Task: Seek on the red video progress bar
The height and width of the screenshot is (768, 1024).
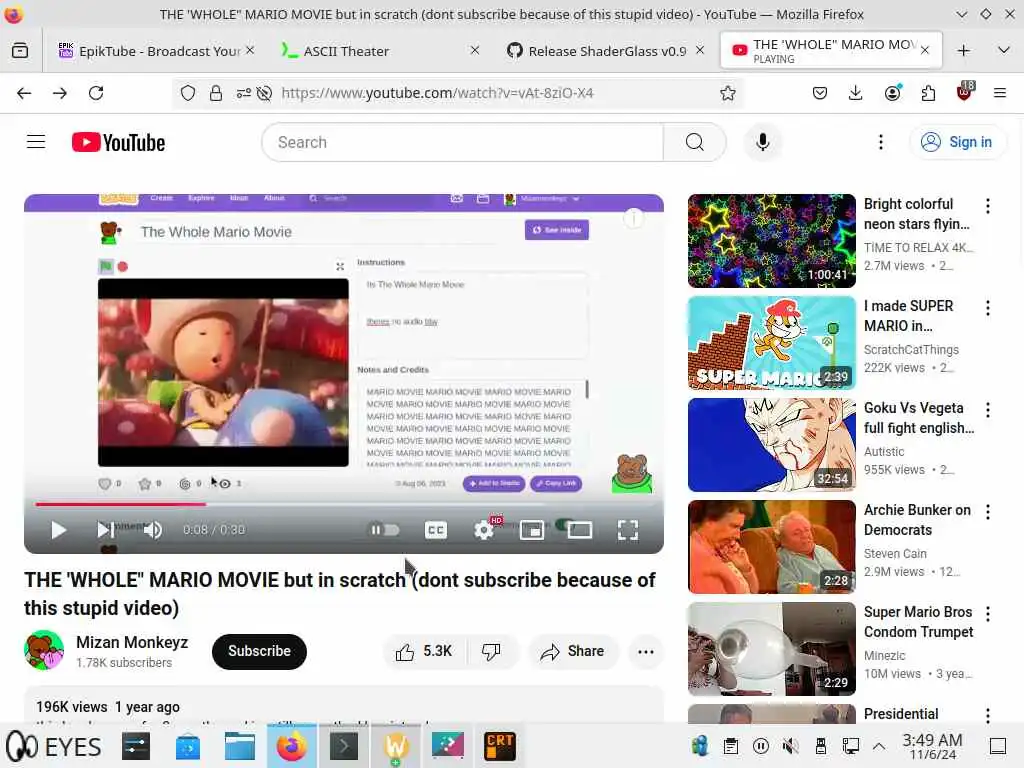Action: point(344,504)
